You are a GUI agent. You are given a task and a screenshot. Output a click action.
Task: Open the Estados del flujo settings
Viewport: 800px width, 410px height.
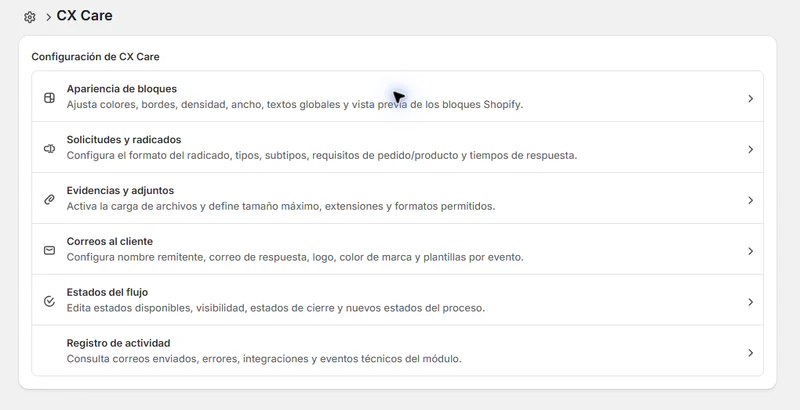(x=397, y=300)
